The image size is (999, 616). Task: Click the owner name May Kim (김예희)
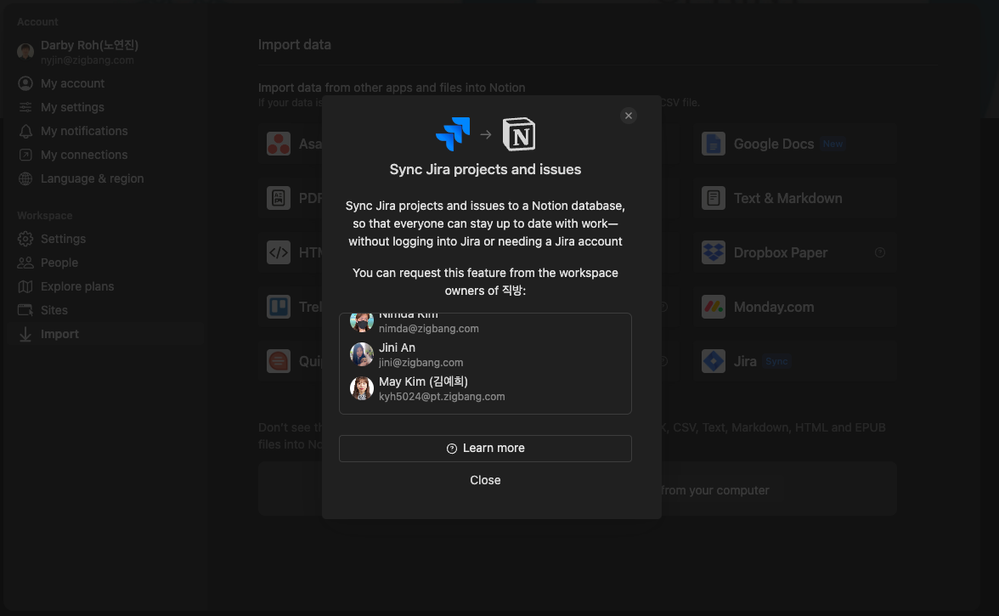click(x=424, y=382)
